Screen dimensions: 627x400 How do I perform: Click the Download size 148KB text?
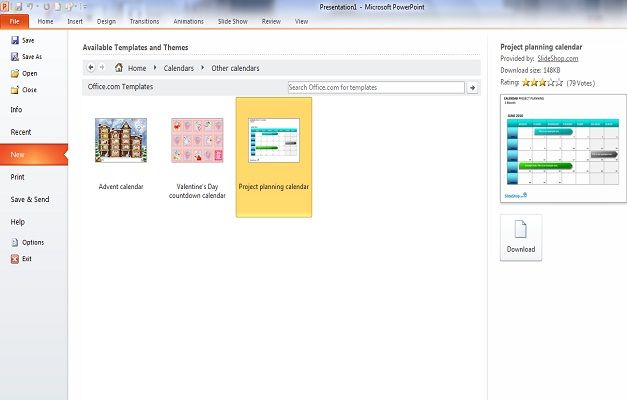click(530, 70)
